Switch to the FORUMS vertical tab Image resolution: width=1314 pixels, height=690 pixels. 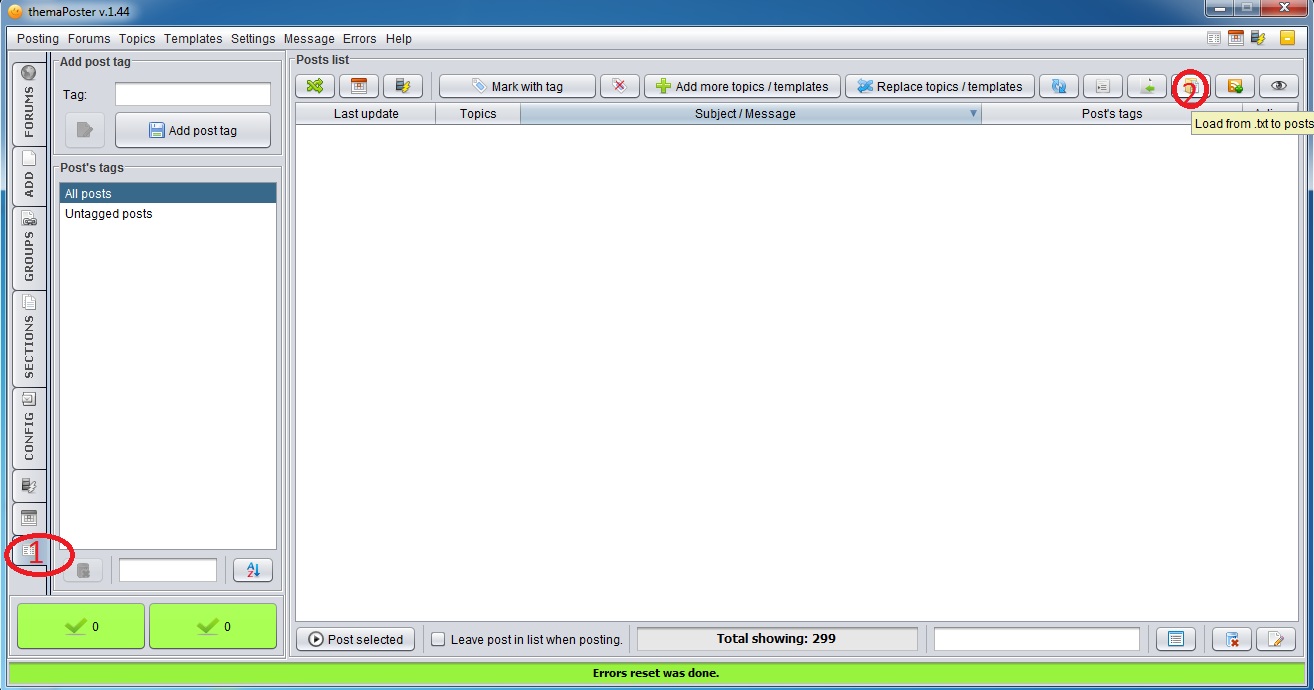[29, 104]
